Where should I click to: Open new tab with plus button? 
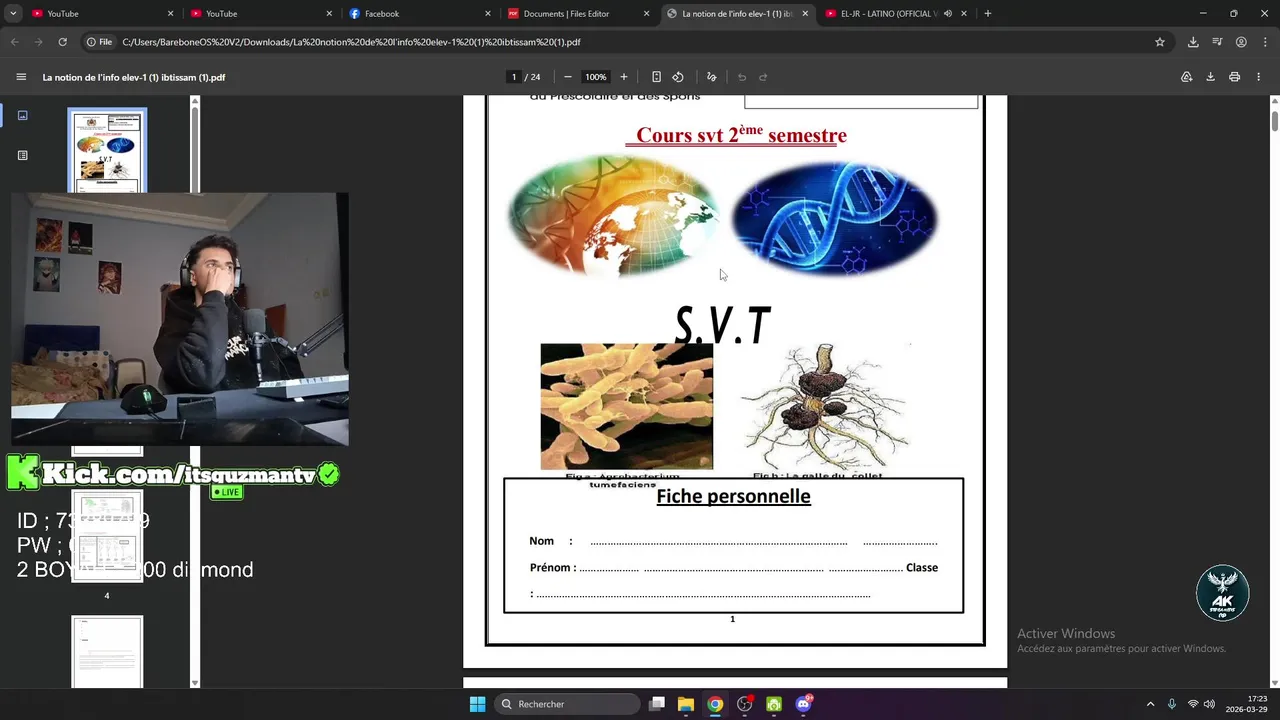tap(987, 13)
